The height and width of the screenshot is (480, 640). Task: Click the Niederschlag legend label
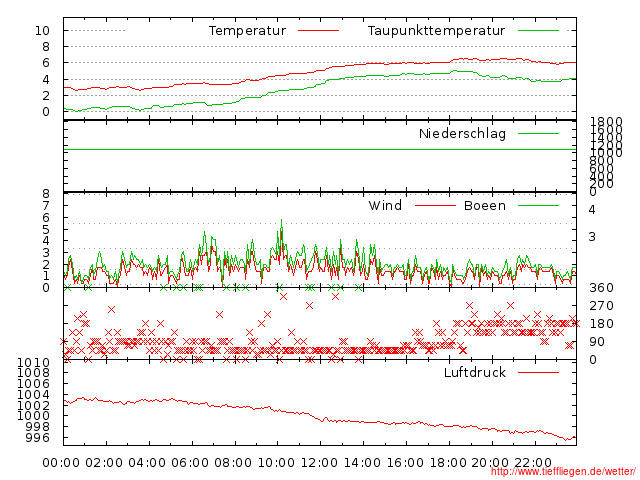pos(462,133)
